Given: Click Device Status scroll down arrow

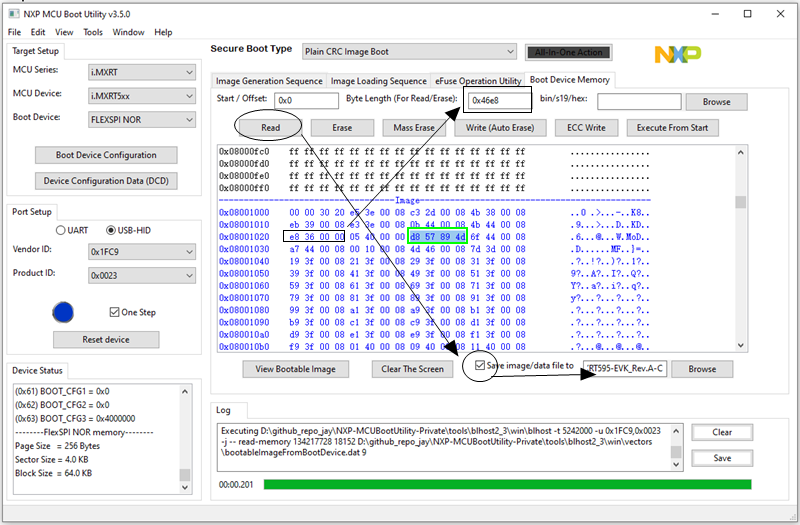Looking at the screenshot, I should pos(185,487).
